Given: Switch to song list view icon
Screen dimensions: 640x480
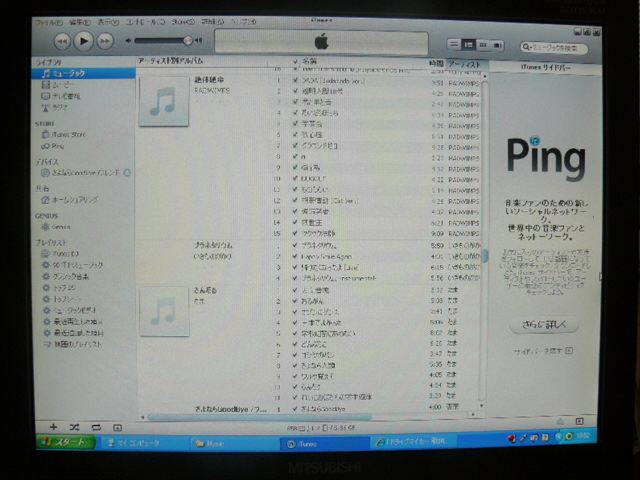Looking at the screenshot, I should tap(454, 44).
